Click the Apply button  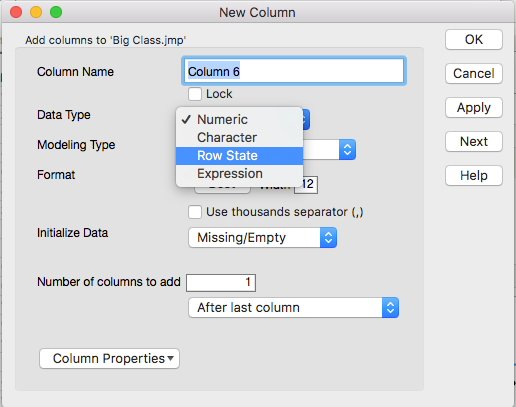tap(474, 108)
